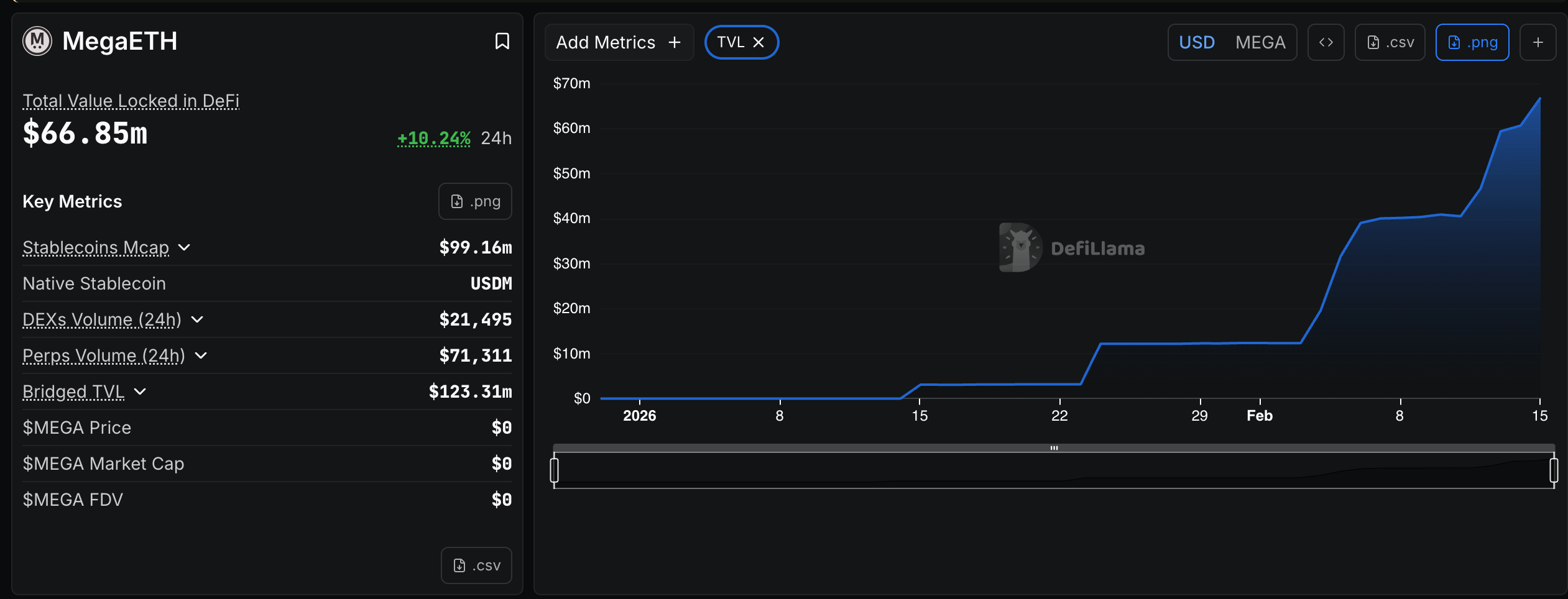This screenshot has height=599, width=1568.
Task: Expand the DEXs Volume (24h) row
Action: pos(197,319)
